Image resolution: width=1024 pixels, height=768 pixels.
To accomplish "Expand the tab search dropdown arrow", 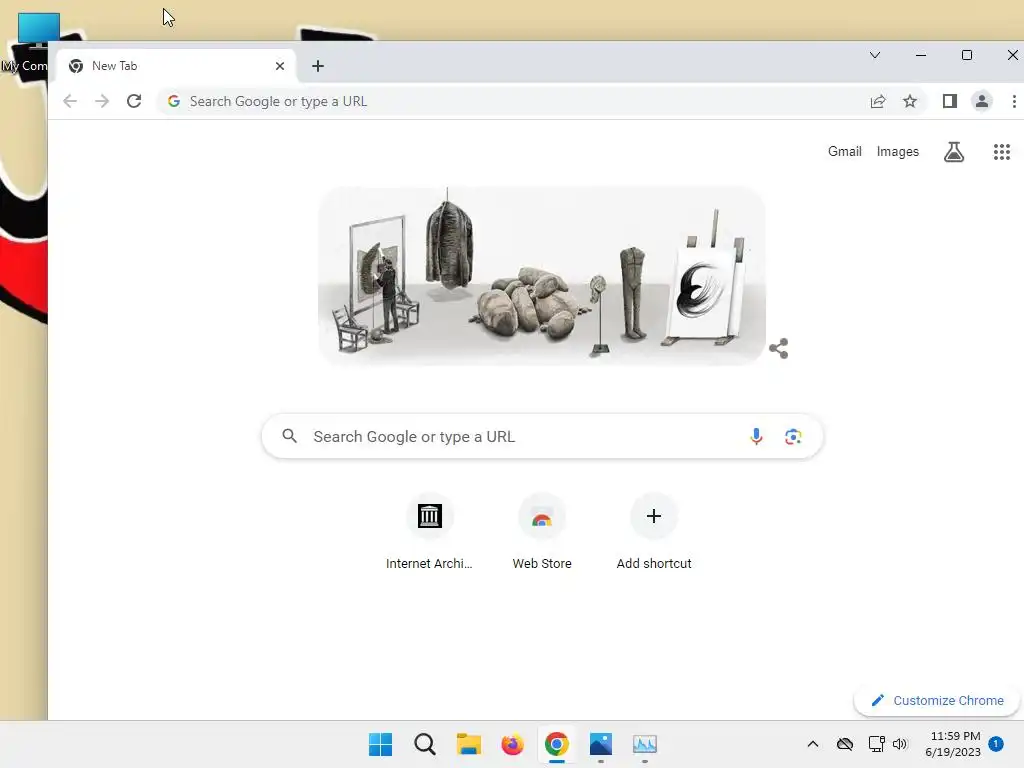I will point(875,56).
